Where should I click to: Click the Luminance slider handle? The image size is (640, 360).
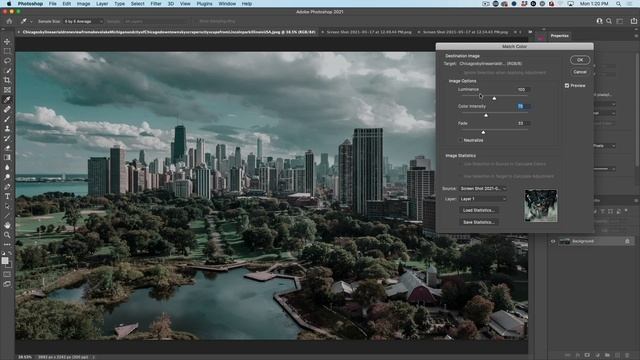click(x=494, y=98)
